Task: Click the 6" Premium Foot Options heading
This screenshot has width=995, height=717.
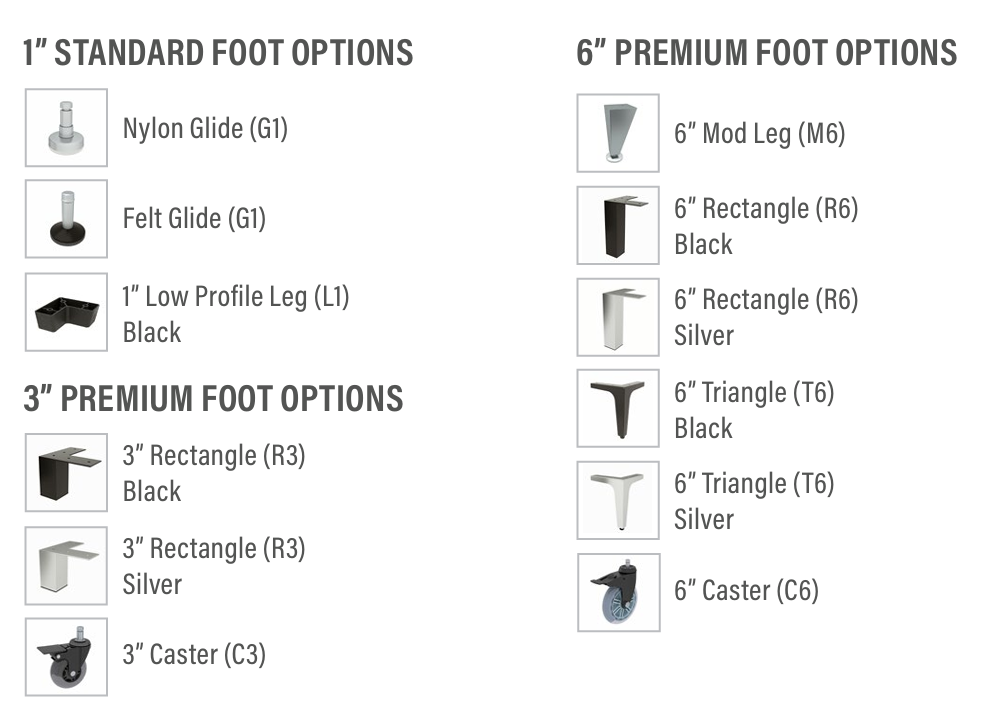Action: [x=767, y=53]
